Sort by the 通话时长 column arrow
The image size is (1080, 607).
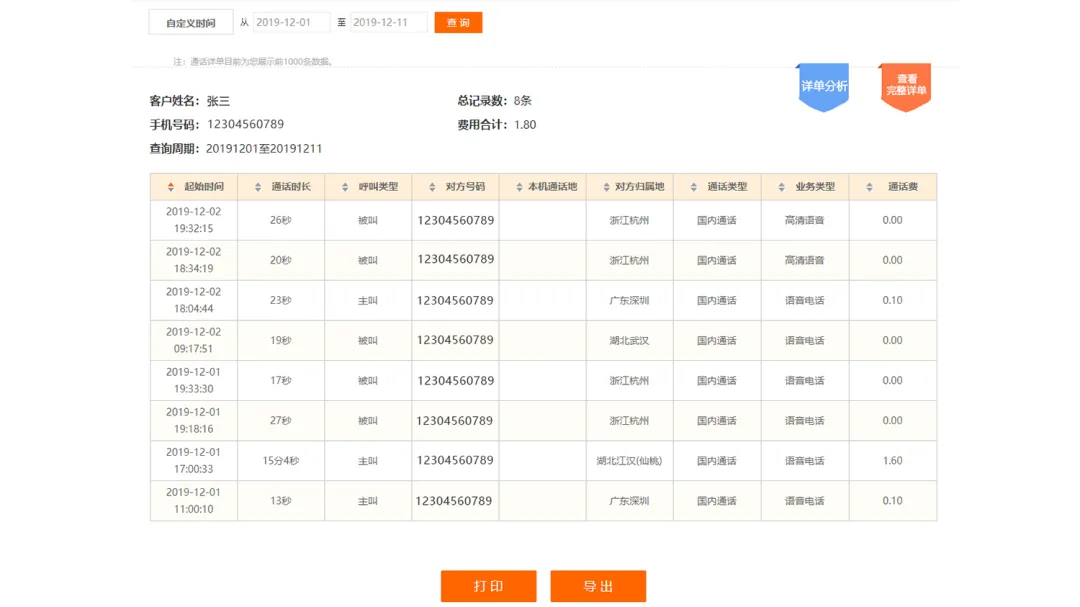pyautogui.click(x=258, y=187)
